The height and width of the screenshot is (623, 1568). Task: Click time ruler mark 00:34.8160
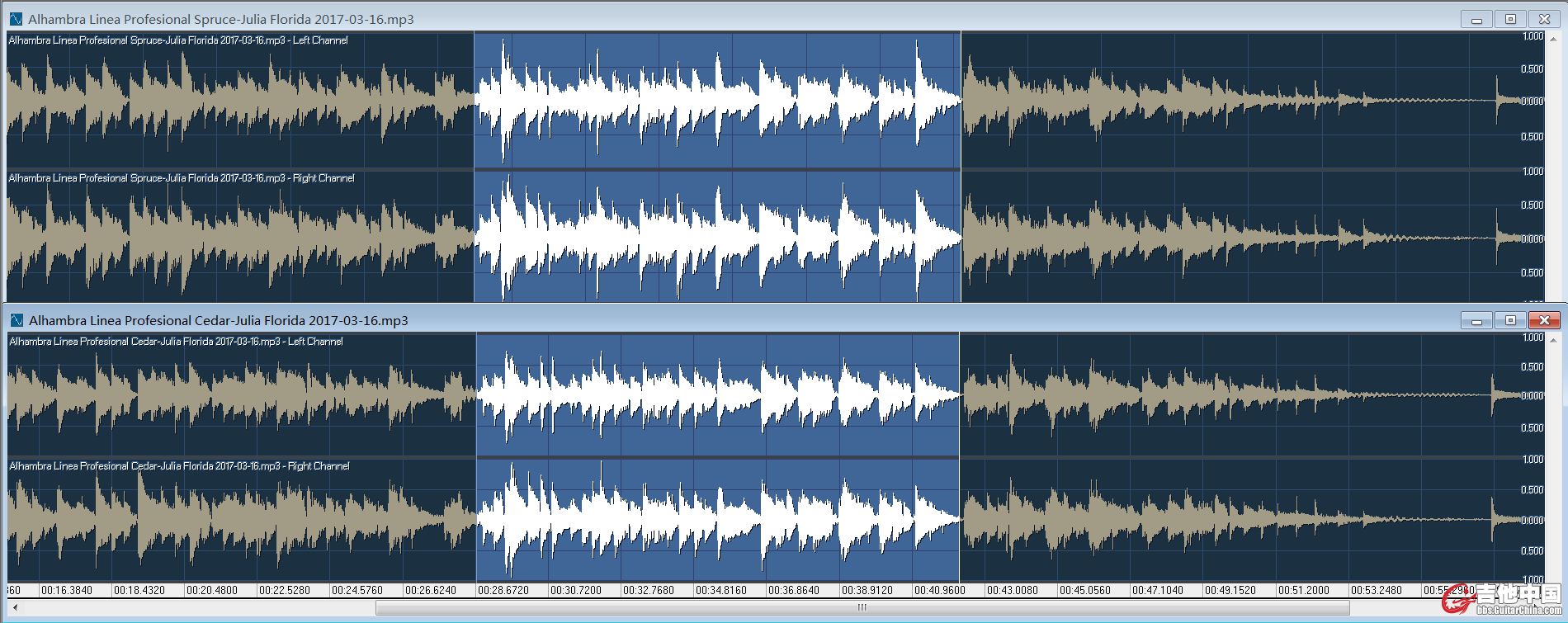[721, 591]
